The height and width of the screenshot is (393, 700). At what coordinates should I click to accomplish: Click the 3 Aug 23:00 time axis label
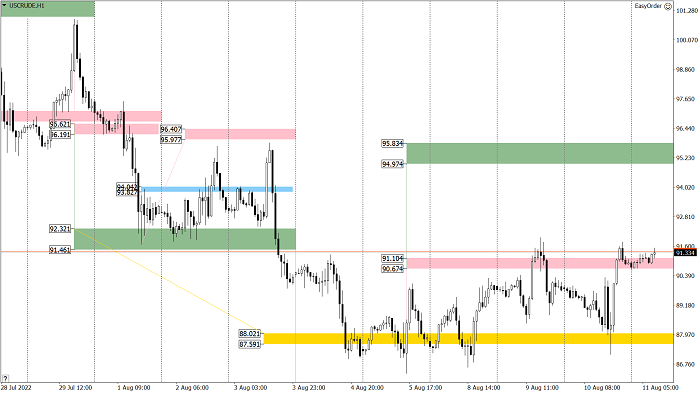[308, 388]
